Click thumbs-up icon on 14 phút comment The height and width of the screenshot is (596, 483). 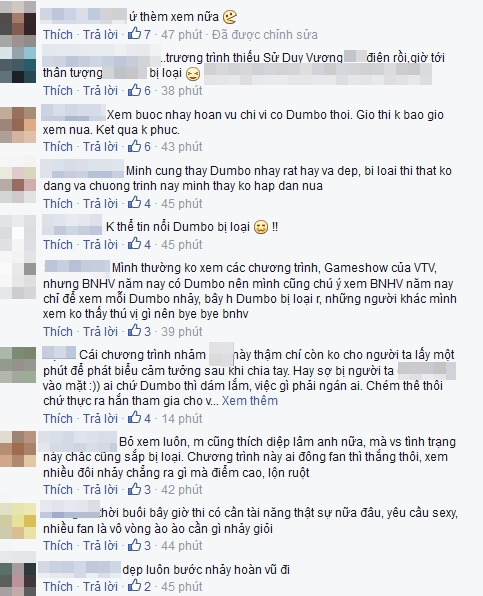click(134, 418)
